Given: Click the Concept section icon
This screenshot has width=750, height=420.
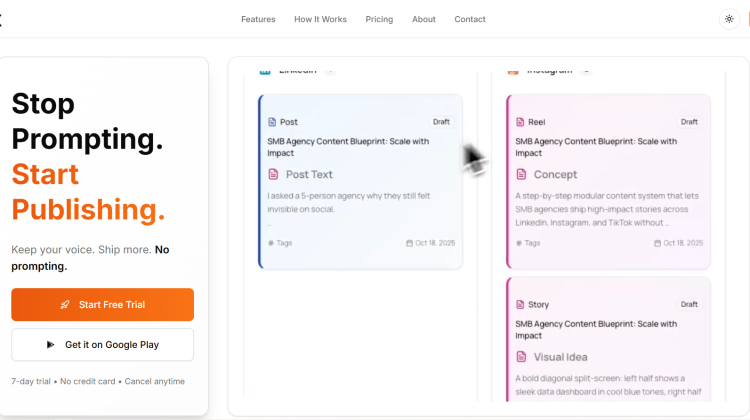Looking at the screenshot, I should pos(521,174).
